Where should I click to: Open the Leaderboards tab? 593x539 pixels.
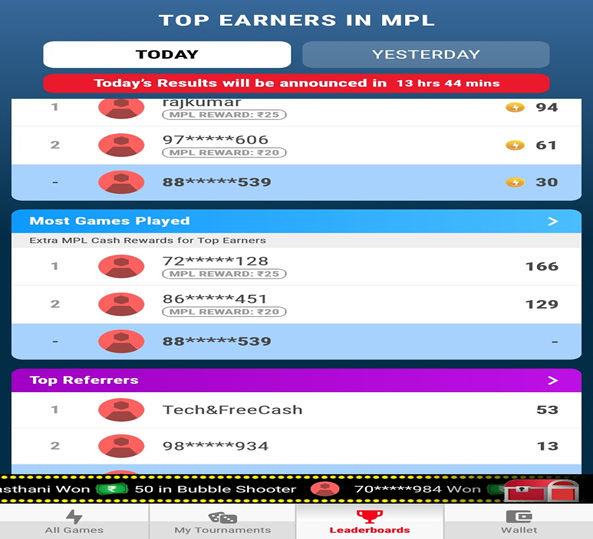pos(369,522)
